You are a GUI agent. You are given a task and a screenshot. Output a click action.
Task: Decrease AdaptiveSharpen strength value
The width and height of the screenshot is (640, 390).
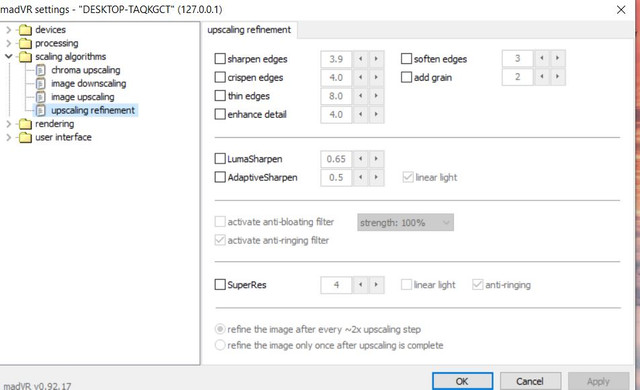pyautogui.click(x=360, y=177)
